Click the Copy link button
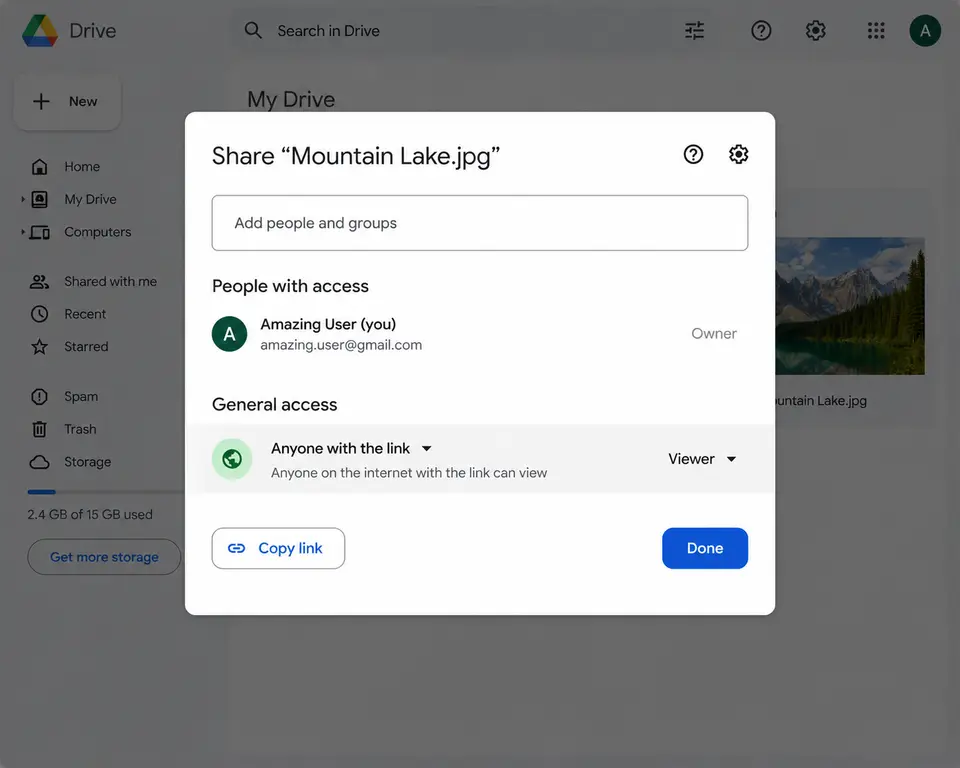Screen dimensions: 960x768 click(x=279, y=548)
